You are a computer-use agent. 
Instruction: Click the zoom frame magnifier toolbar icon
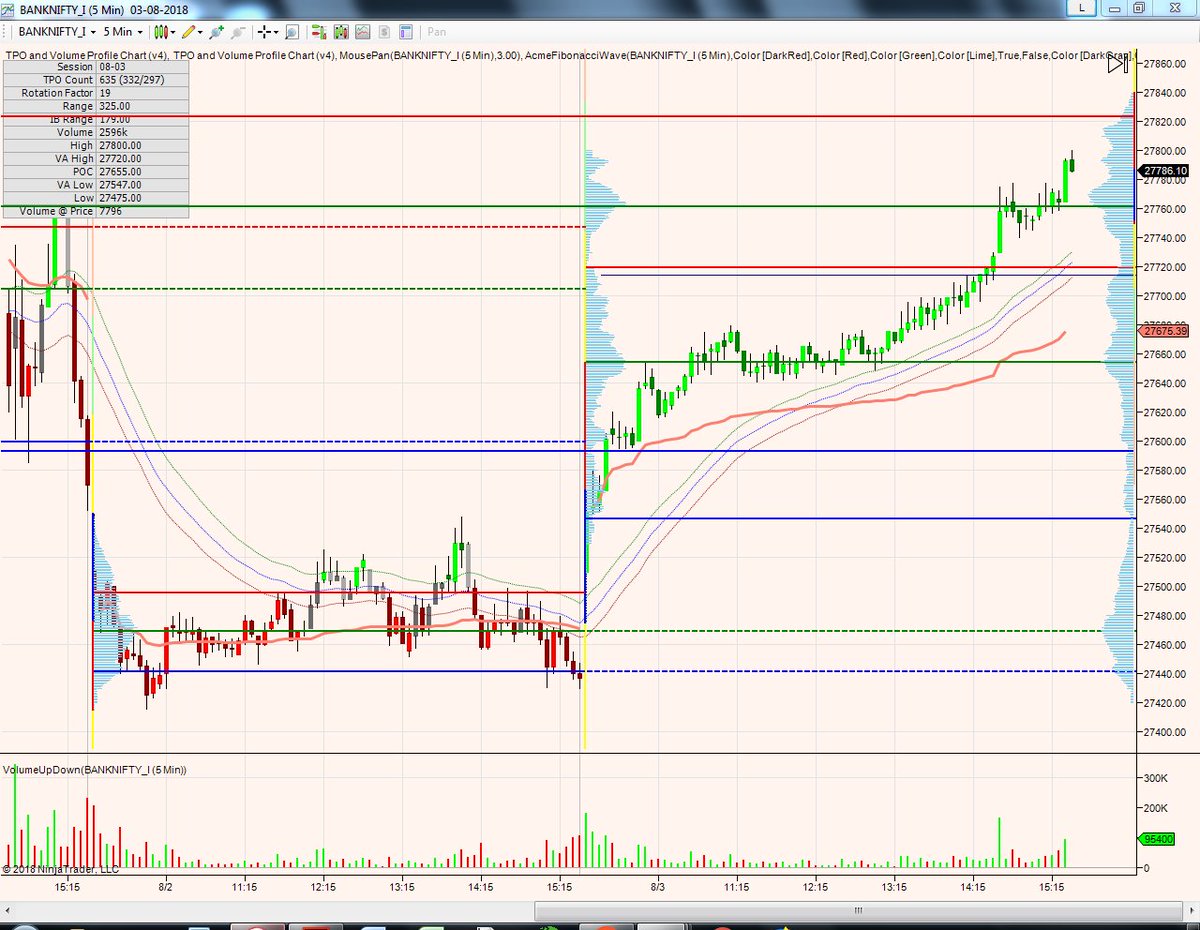point(292,32)
